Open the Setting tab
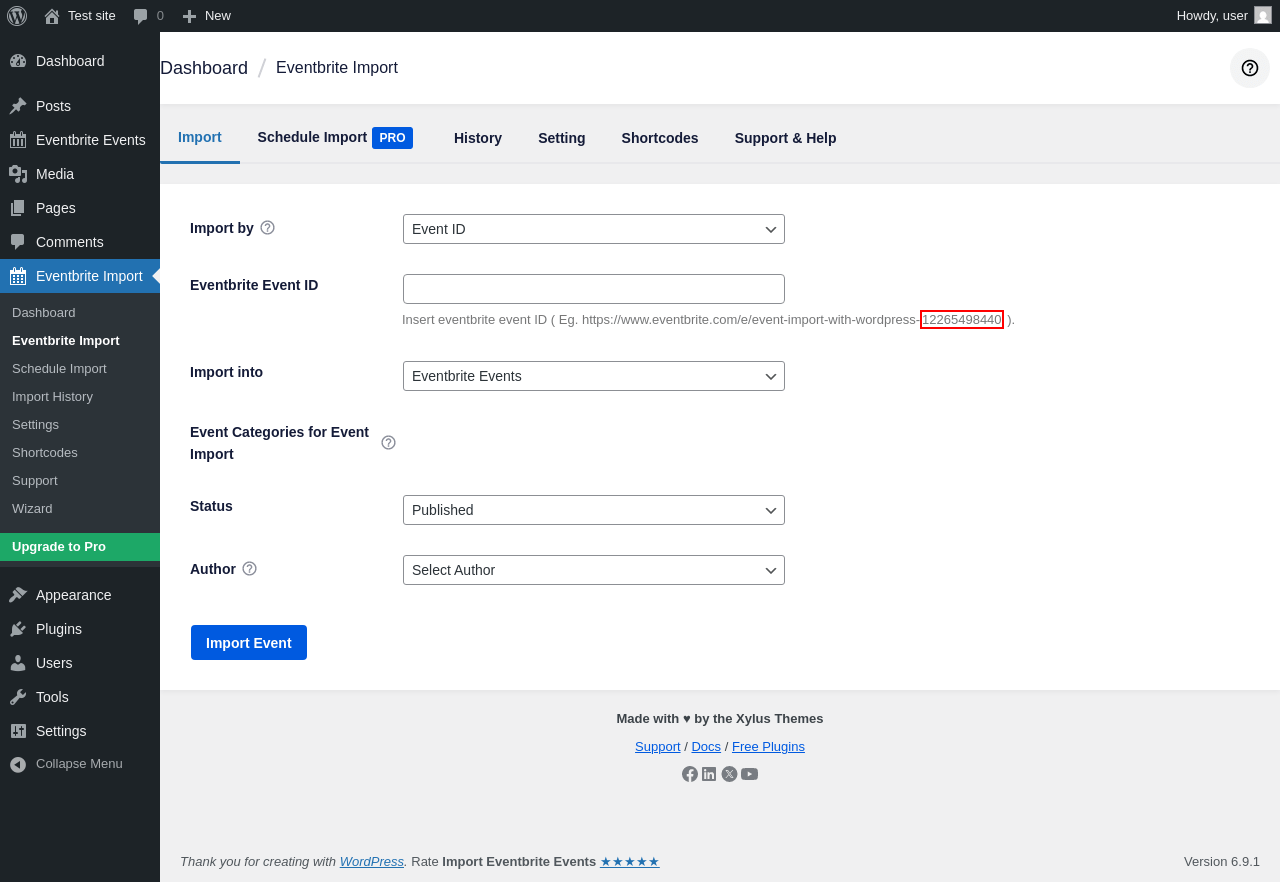 point(562,138)
